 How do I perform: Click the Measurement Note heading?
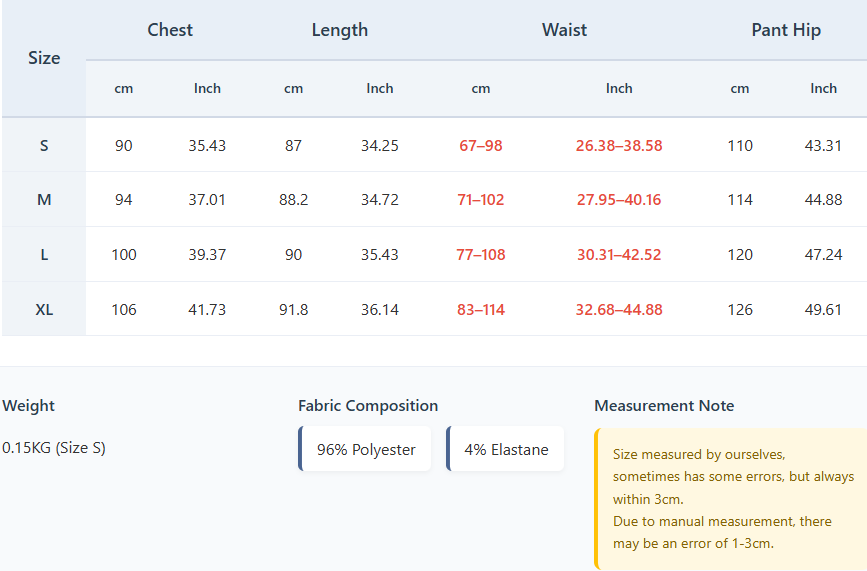664,406
